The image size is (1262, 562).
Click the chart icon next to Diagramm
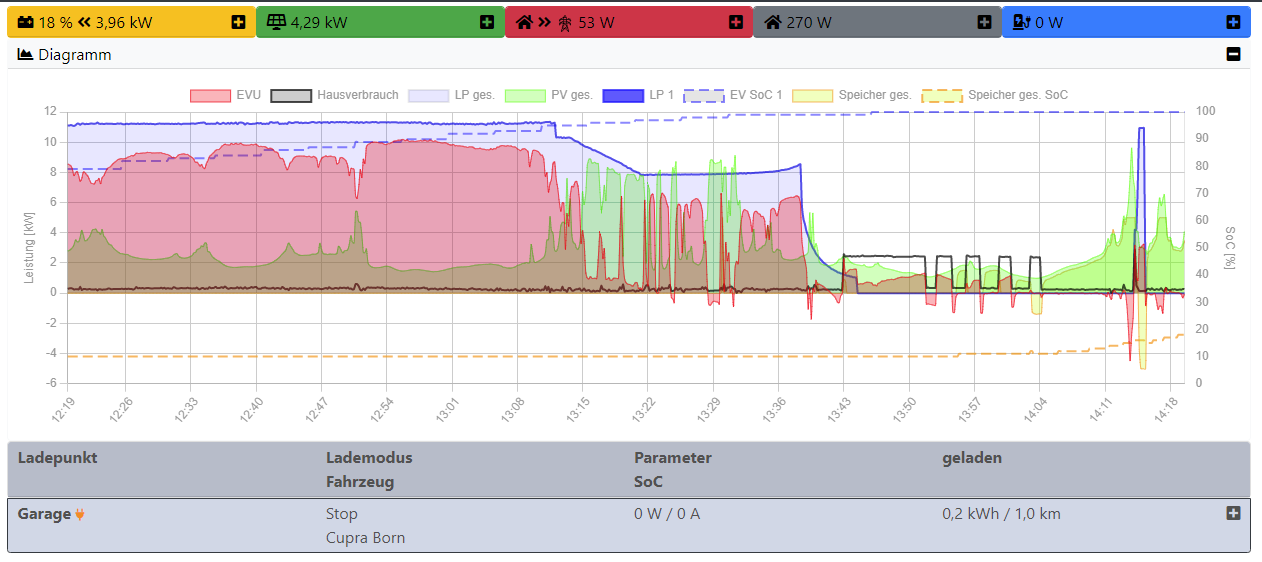pyautogui.click(x=26, y=55)
